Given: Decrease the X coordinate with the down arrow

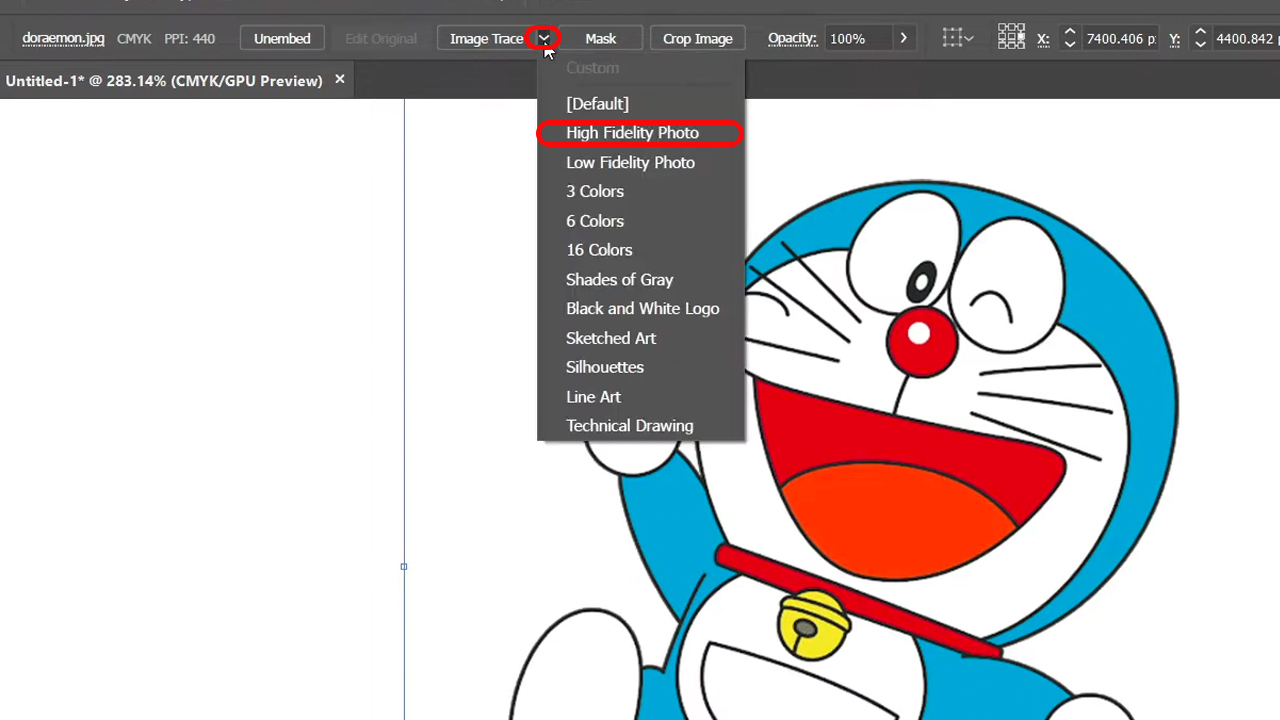Looking at the screenshot, I should [1070, 45].
